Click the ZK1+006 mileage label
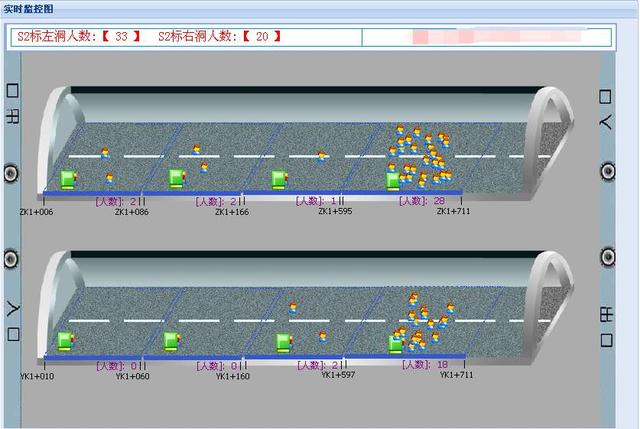The height and width of the screenshot is (429, 640). pyautogui.click(x=36, y=212)
